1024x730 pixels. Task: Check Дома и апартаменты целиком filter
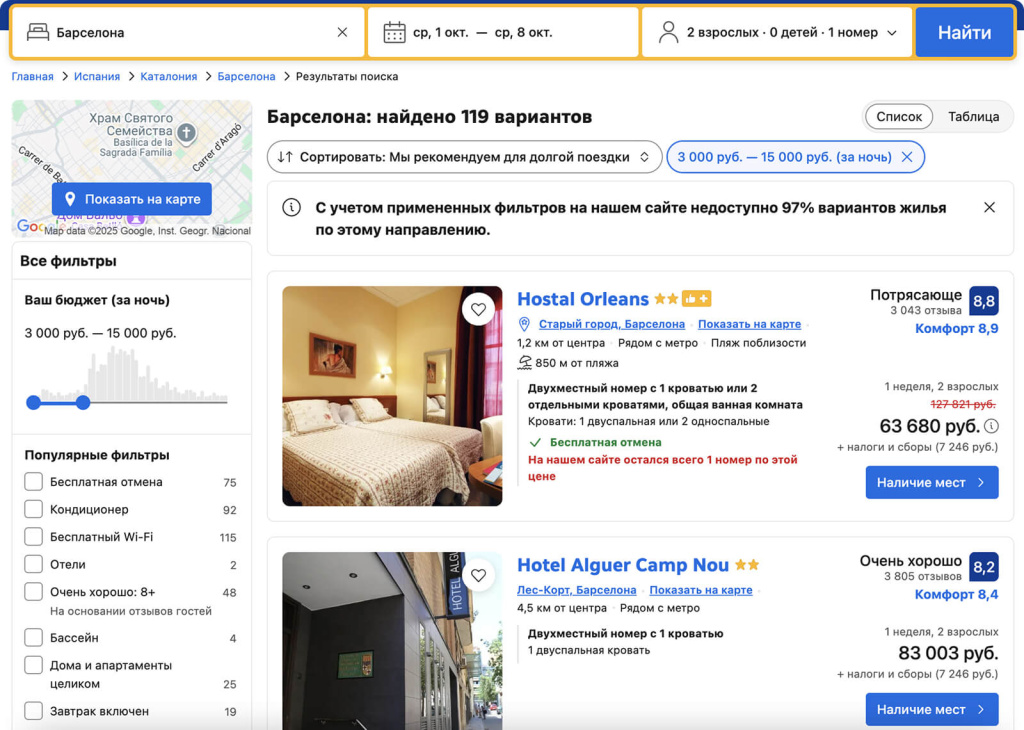click(x=33, y=665)
